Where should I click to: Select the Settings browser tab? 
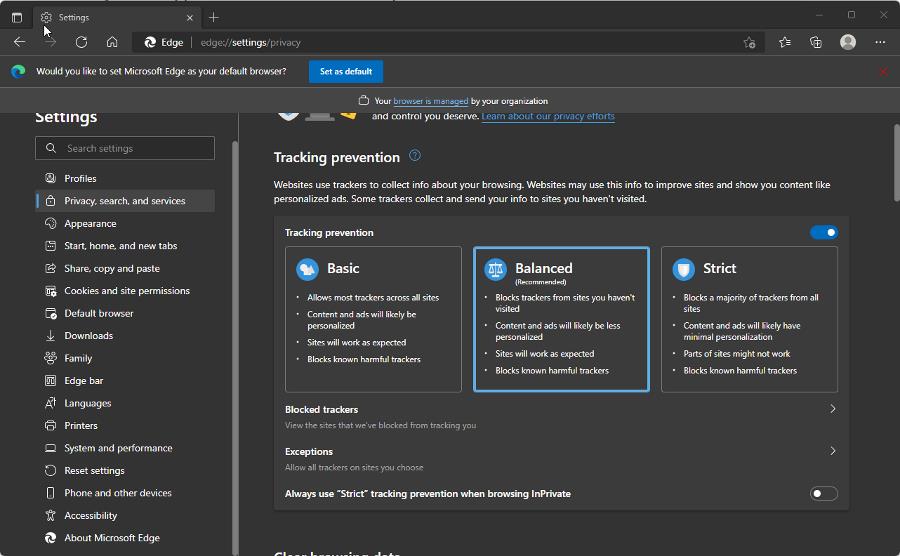[117, 17]
